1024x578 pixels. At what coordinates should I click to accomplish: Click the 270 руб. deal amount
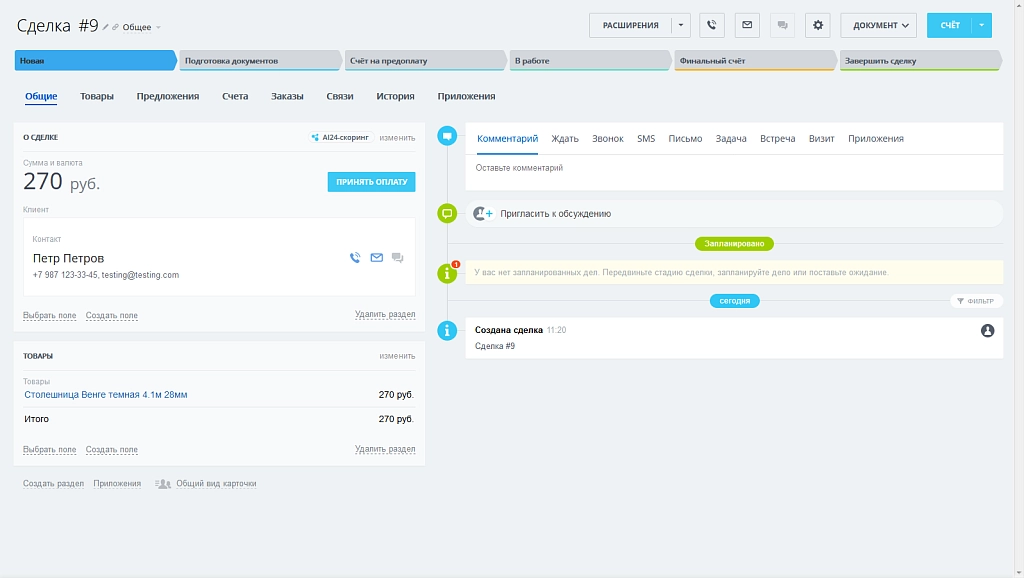coord(61,182)
